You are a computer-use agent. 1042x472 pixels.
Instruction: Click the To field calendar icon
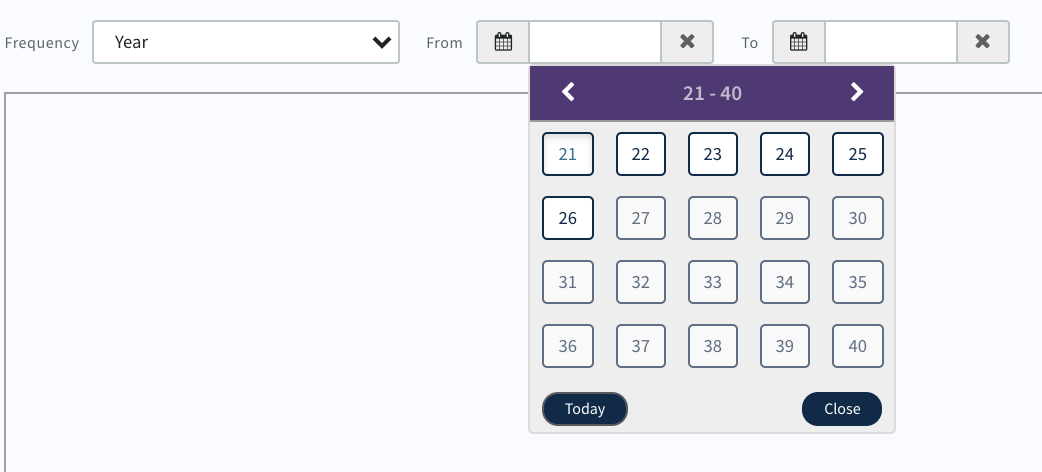coord(798,42)
